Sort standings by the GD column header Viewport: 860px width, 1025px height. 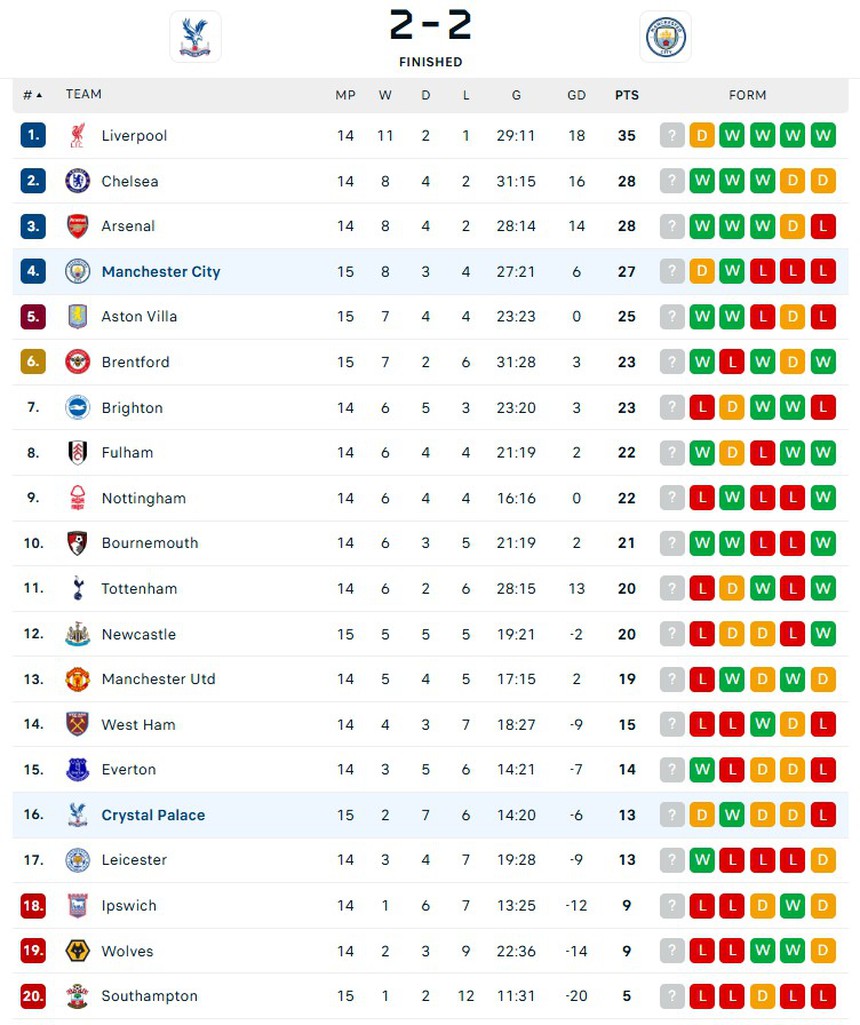[577, 94]
